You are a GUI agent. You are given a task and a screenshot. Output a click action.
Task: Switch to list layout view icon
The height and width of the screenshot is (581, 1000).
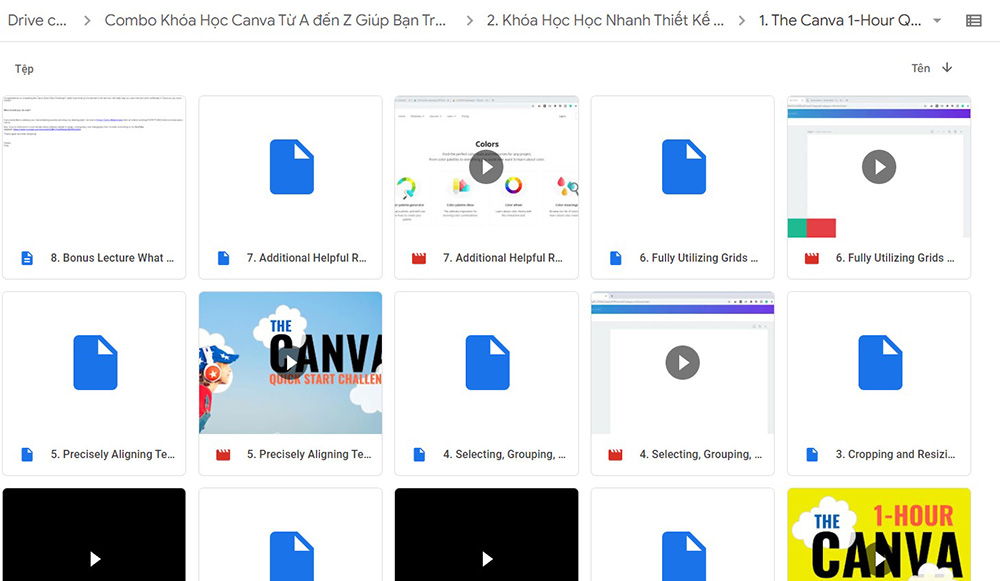pos(973,20)
